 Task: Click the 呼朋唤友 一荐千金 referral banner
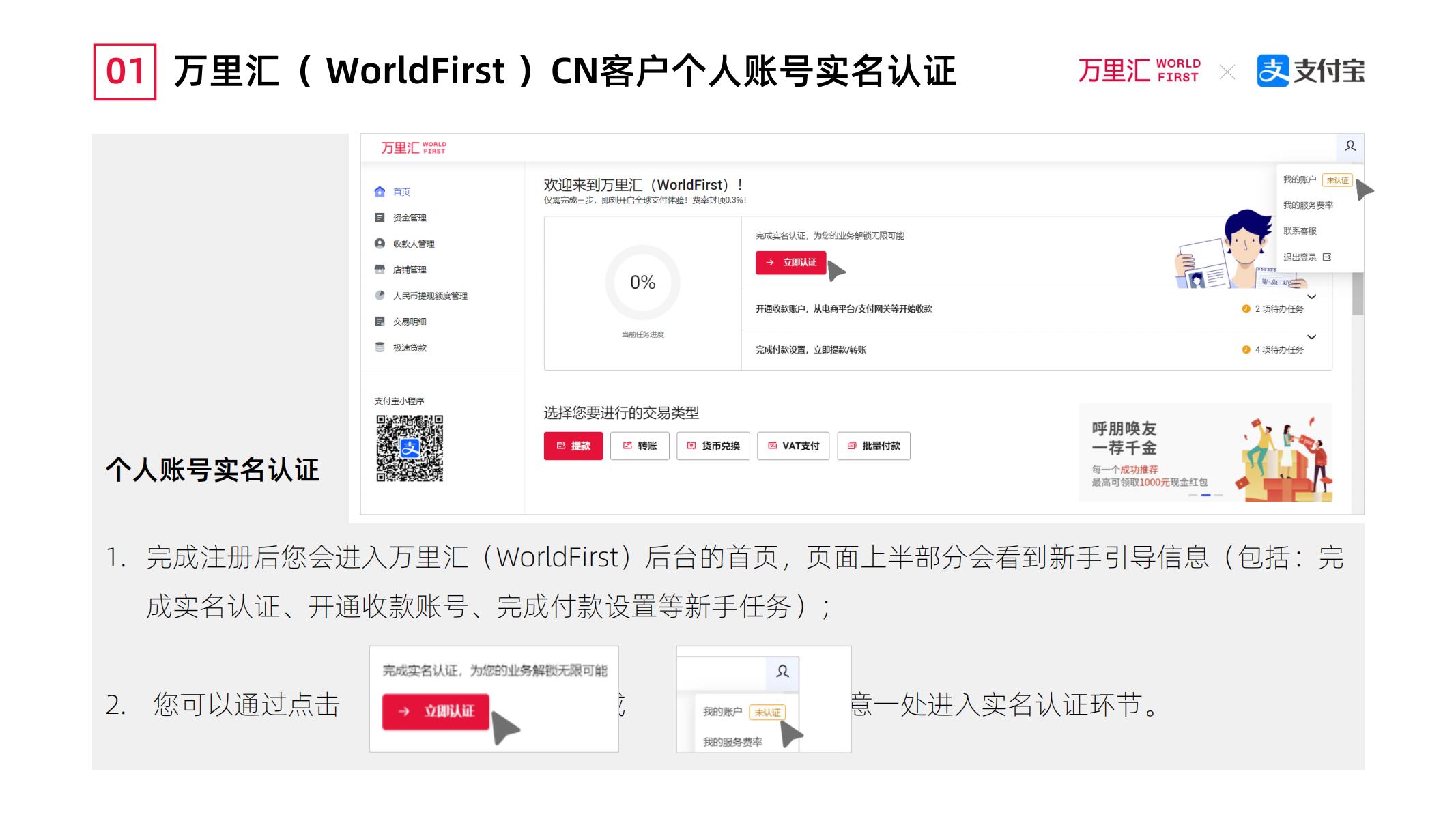pos(1205,453)
